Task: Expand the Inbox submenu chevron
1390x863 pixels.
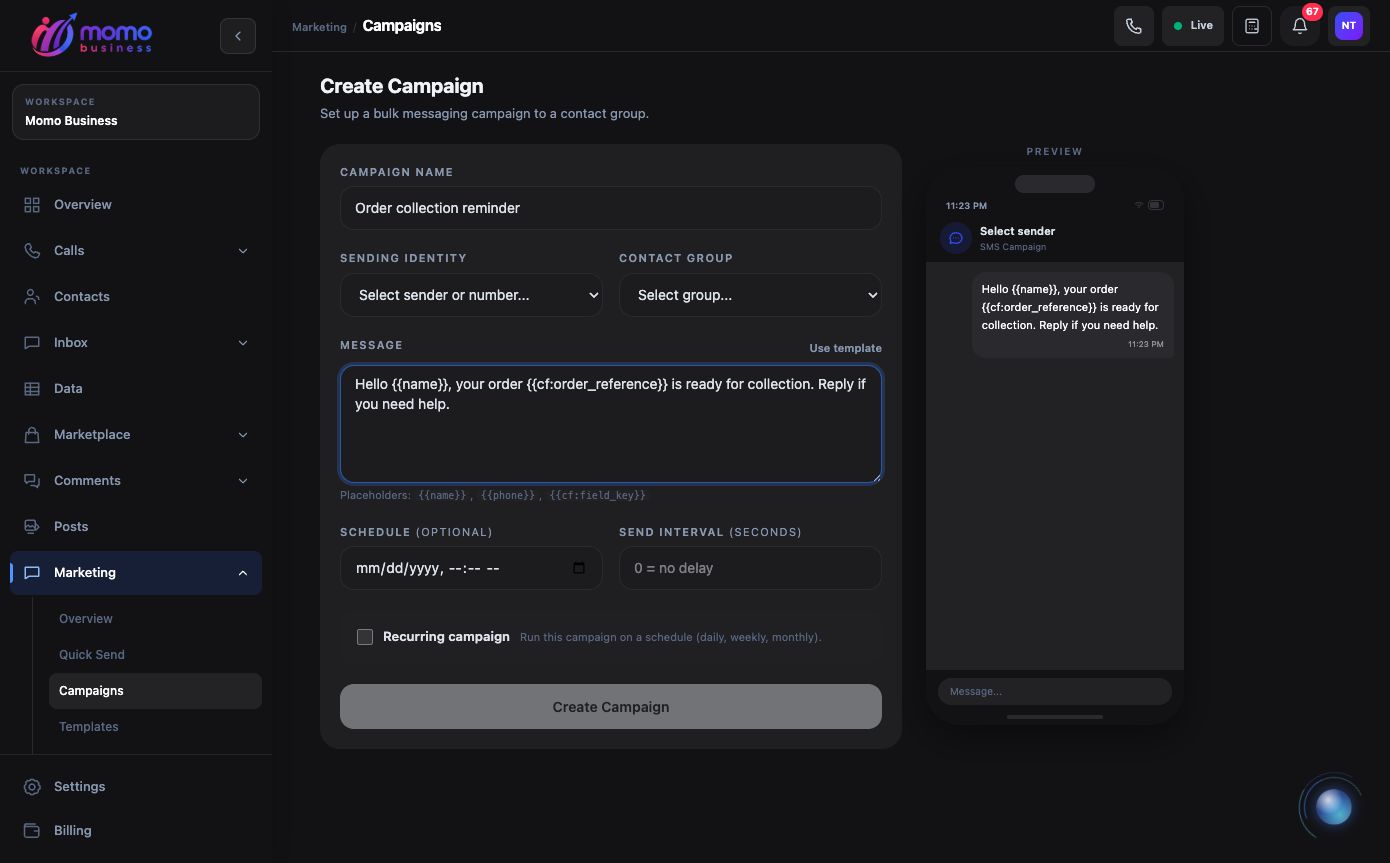Action: point(243,343)
